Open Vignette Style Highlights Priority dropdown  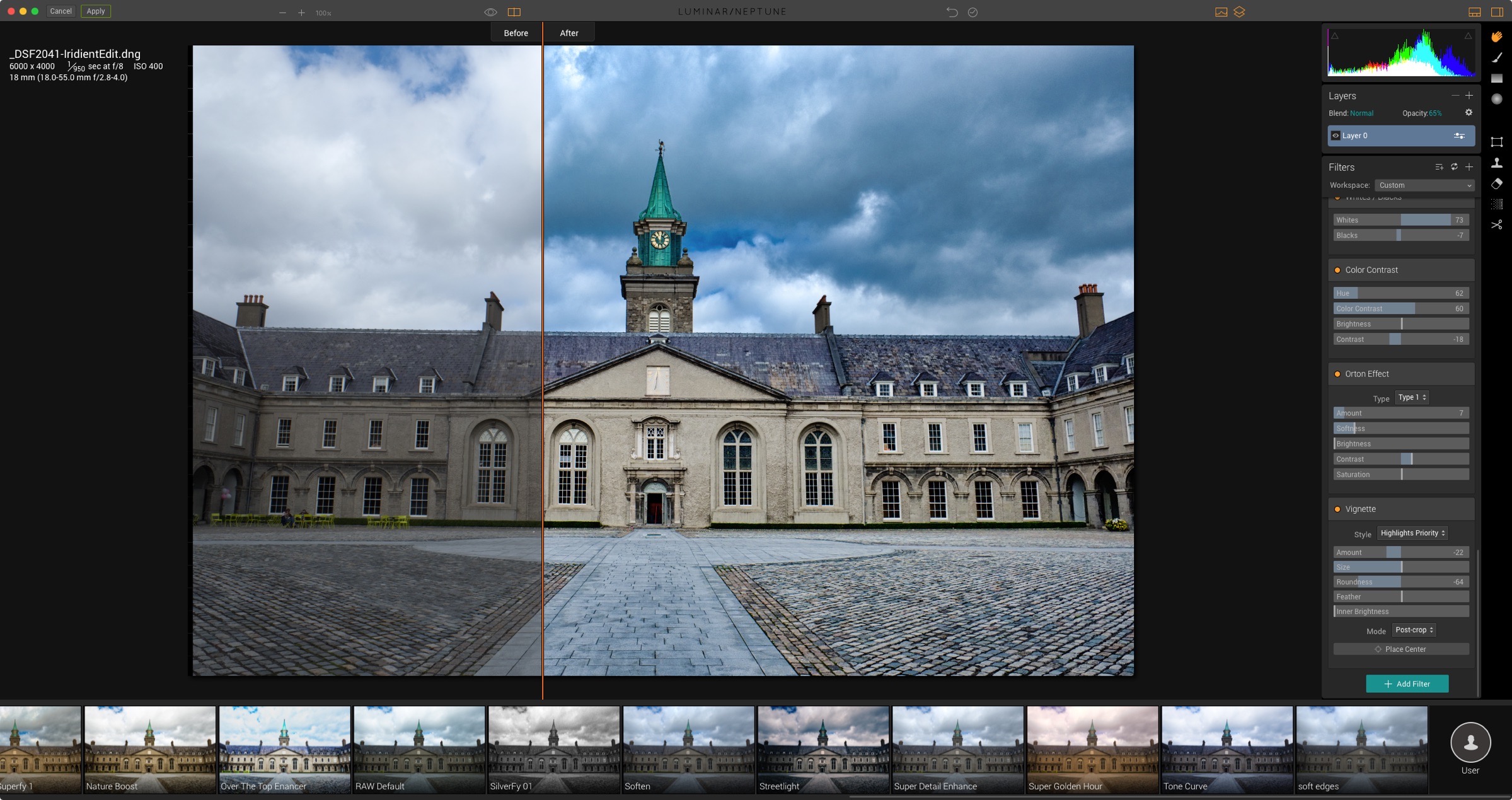1412,533
